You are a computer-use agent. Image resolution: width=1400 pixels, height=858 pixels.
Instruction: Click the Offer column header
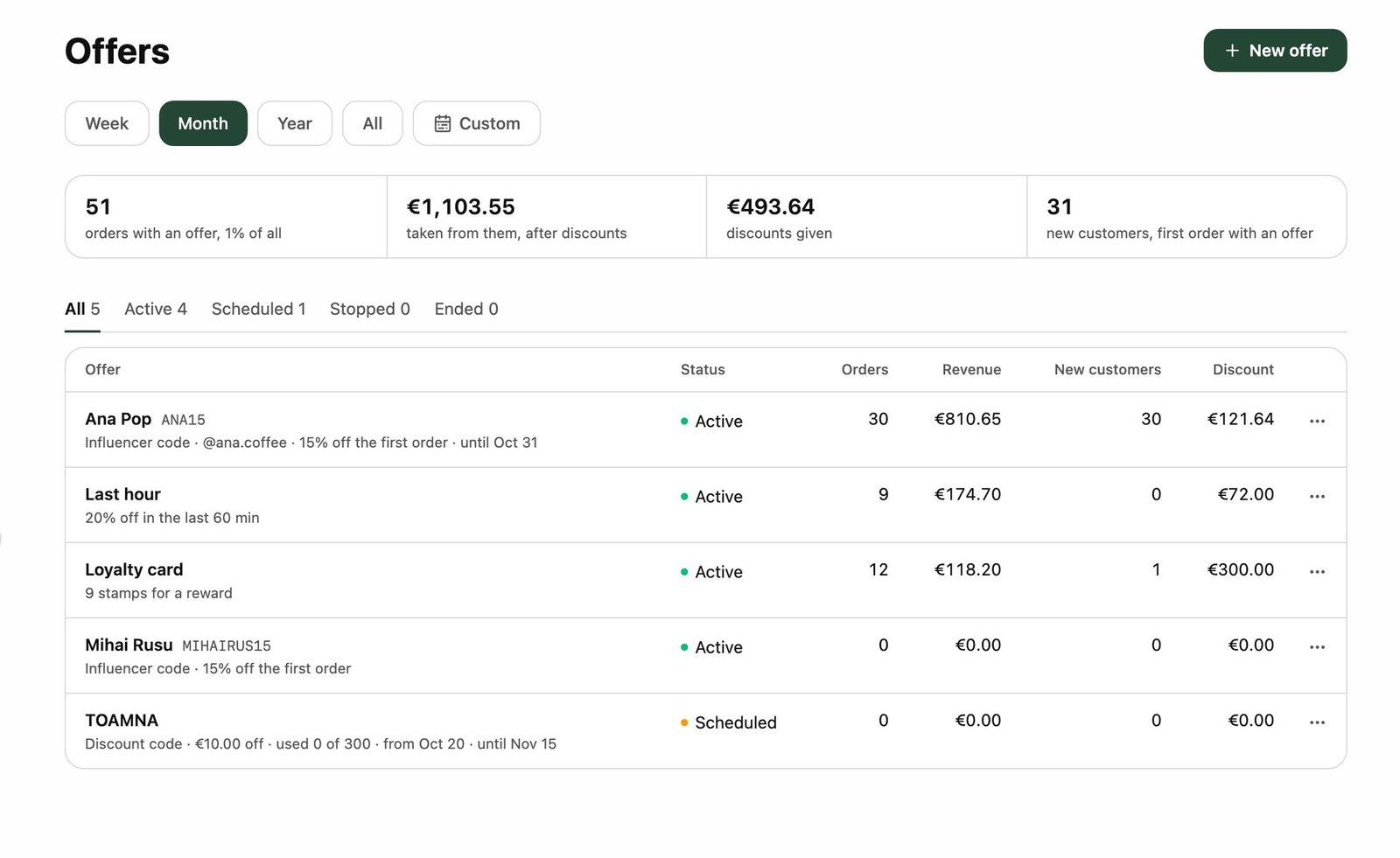pos(102,369)
